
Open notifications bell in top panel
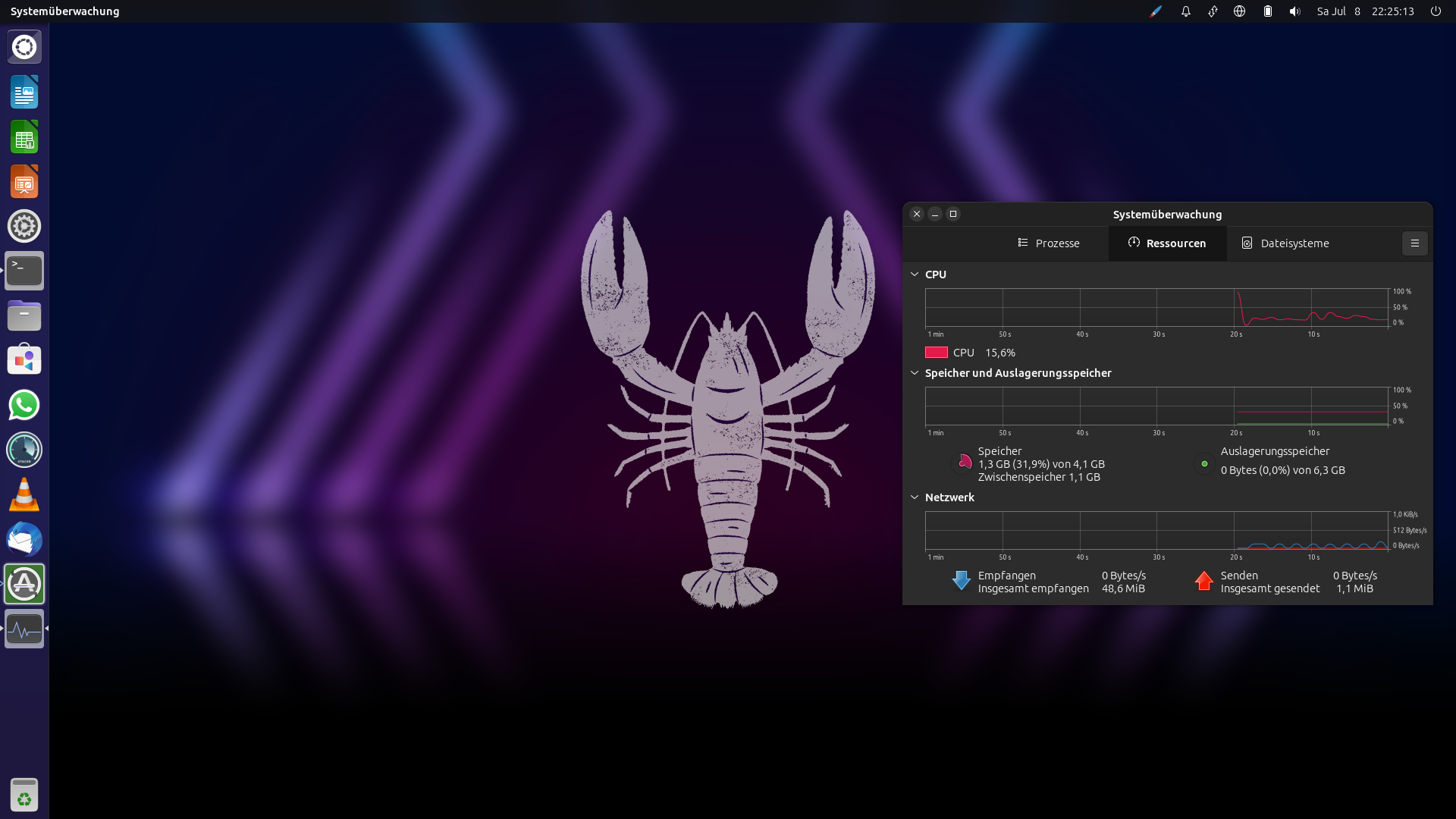point(1185,11)
